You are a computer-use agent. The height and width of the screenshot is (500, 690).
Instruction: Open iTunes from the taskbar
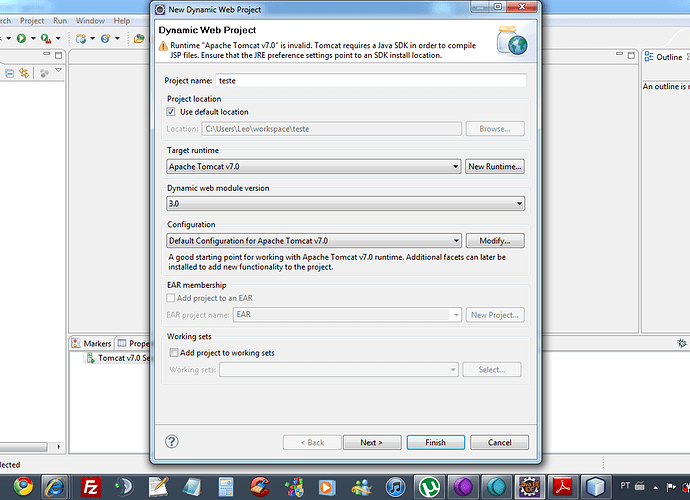(395, 487)
